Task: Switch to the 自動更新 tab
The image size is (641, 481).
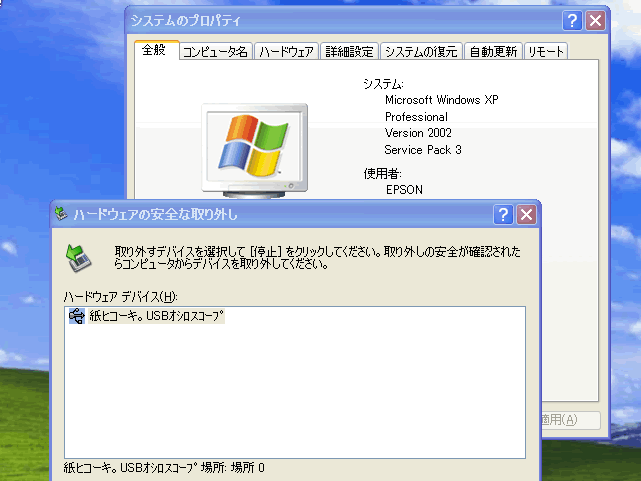Action: 494,52
